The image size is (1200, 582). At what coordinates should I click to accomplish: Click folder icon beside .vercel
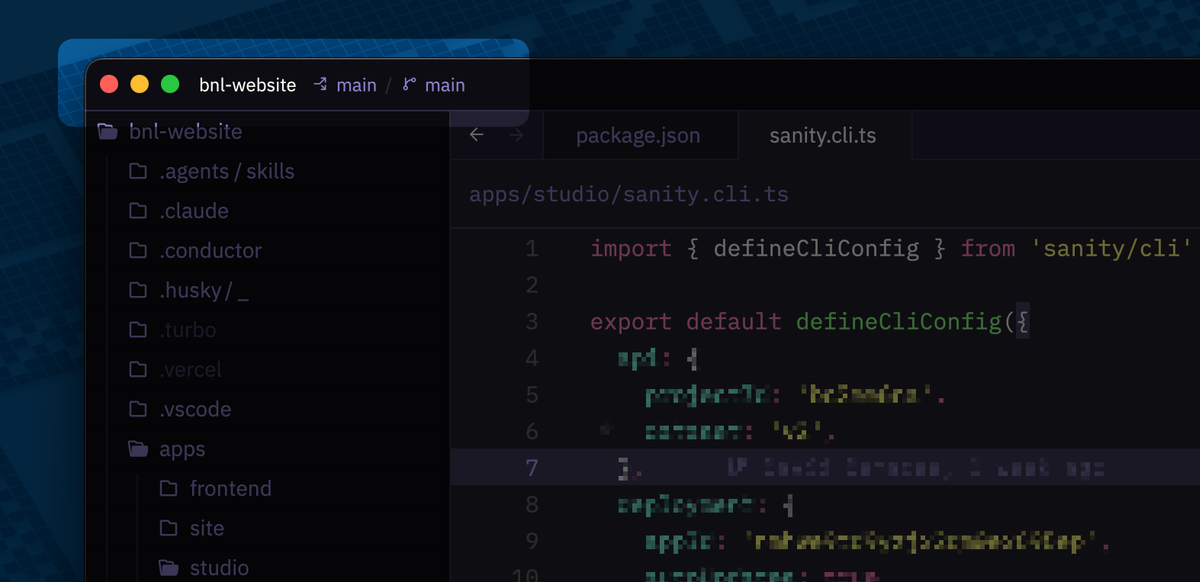138,370
